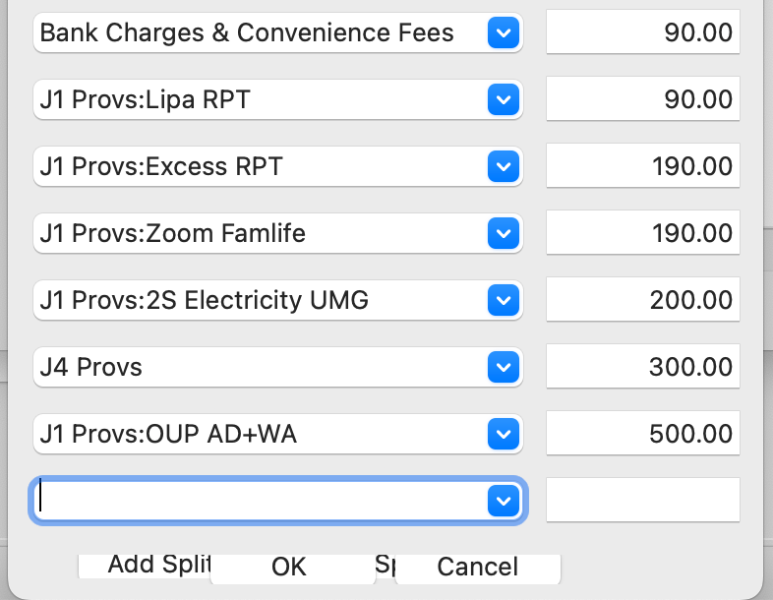Select the 90.00 amount field for Lipa RPT
The height and width of the screenshot is (600, 773).
point(643,99)
